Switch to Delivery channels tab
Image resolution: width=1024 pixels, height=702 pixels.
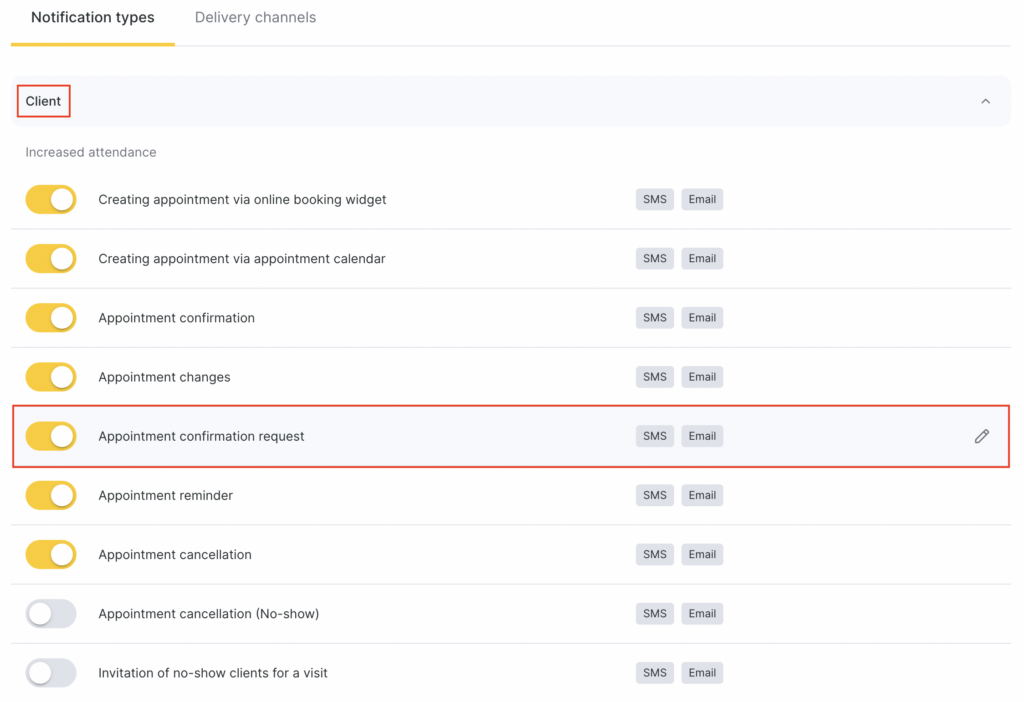point(255,18)
